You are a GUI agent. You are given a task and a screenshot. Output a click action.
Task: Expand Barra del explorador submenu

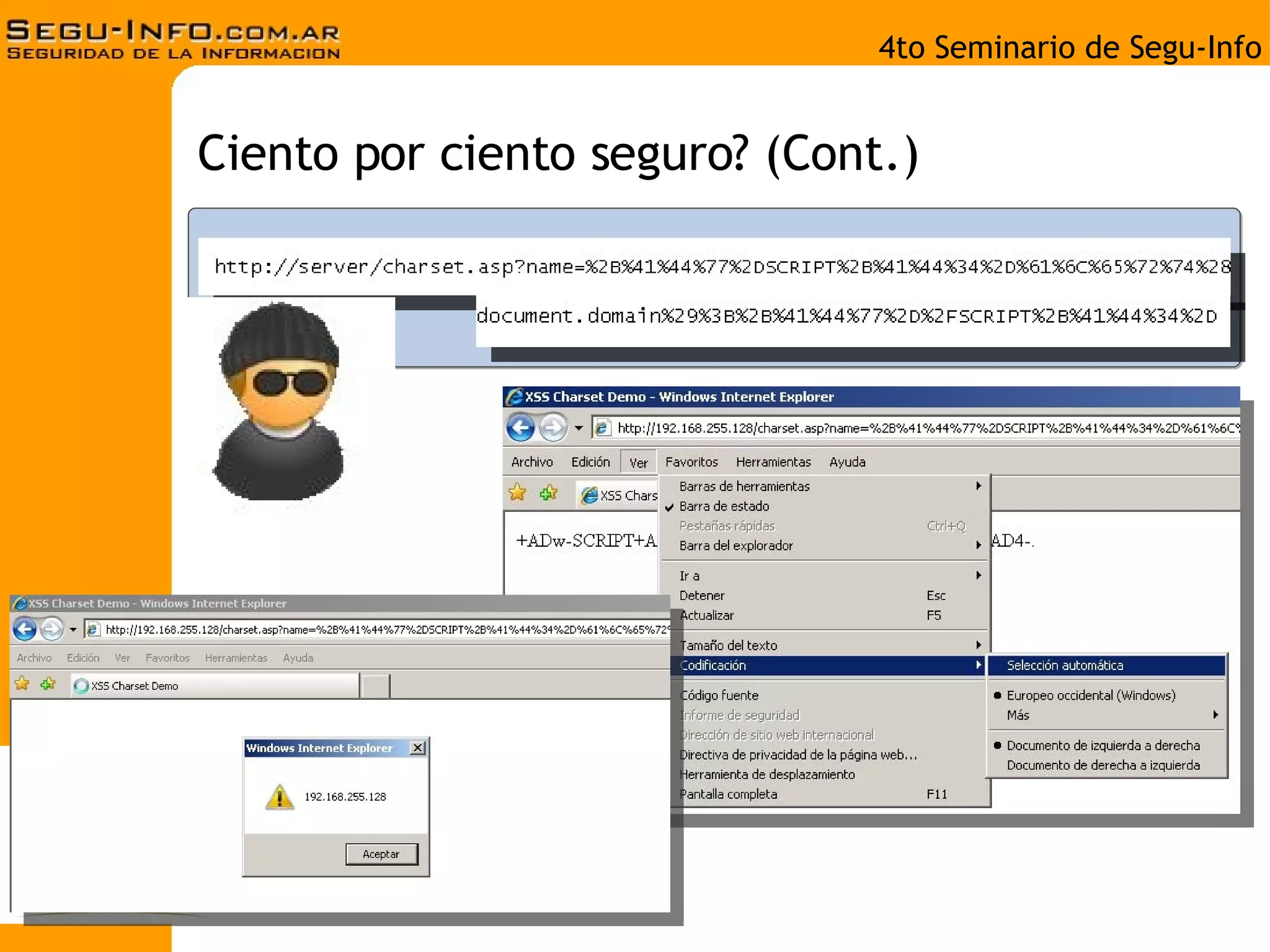825,546
